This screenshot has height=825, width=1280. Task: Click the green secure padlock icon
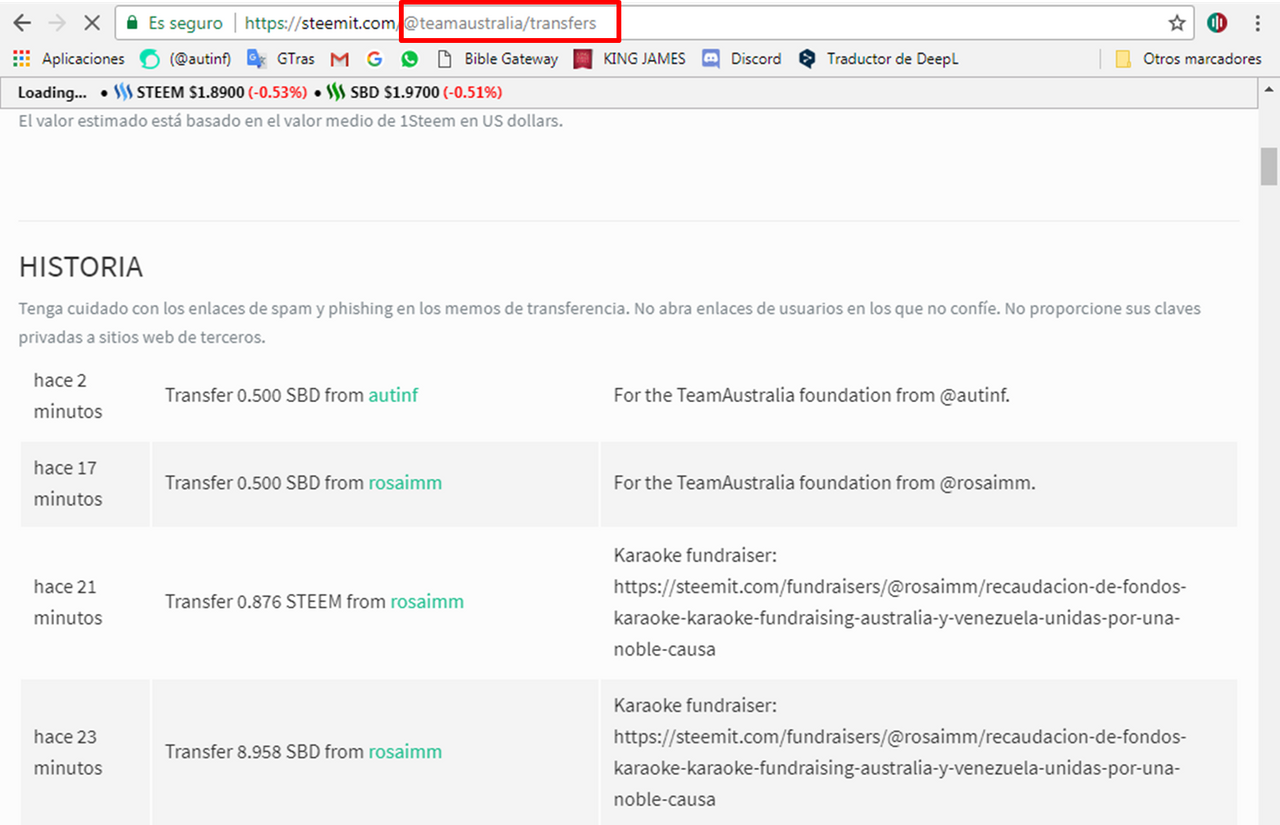click(x=132, y=22)
